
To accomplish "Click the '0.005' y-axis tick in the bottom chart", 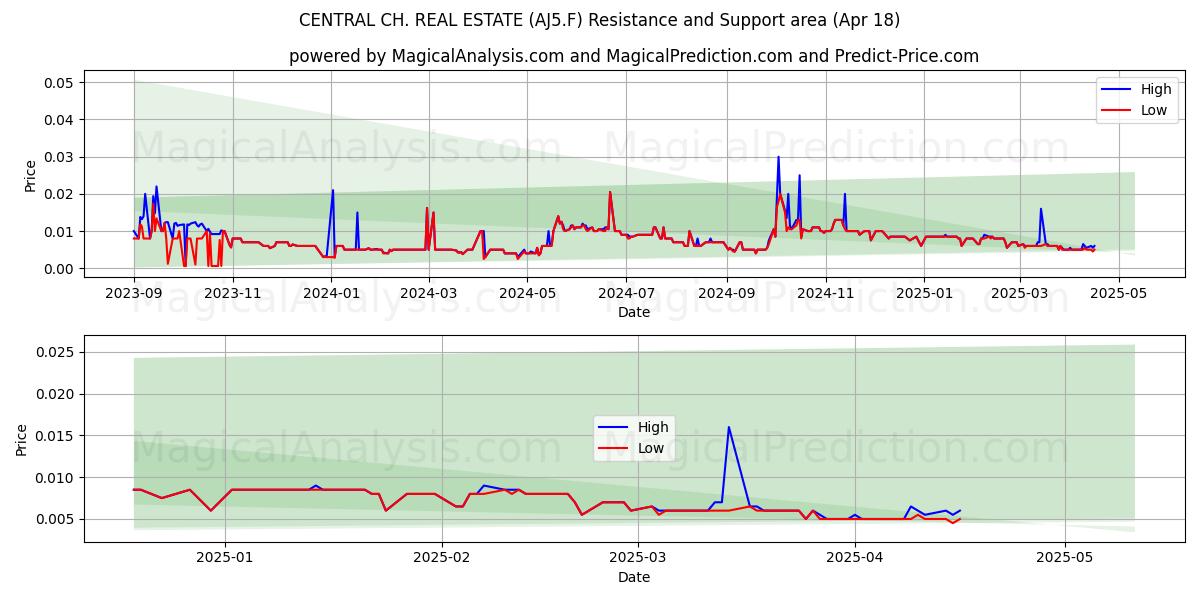I will tap(57, 519).
